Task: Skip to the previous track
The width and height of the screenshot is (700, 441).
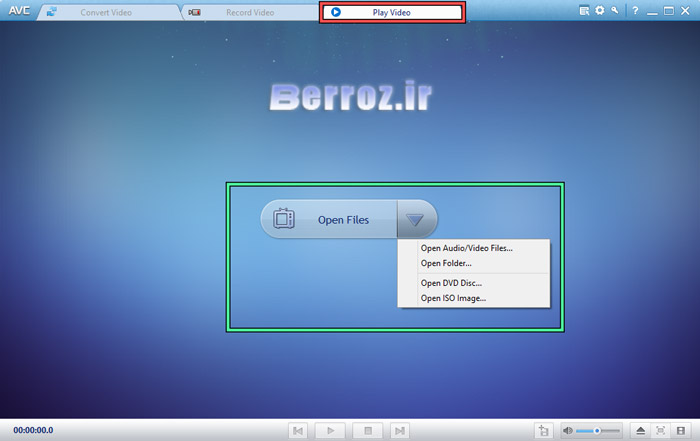Action: pyautogui.click(x=297, y=431)
